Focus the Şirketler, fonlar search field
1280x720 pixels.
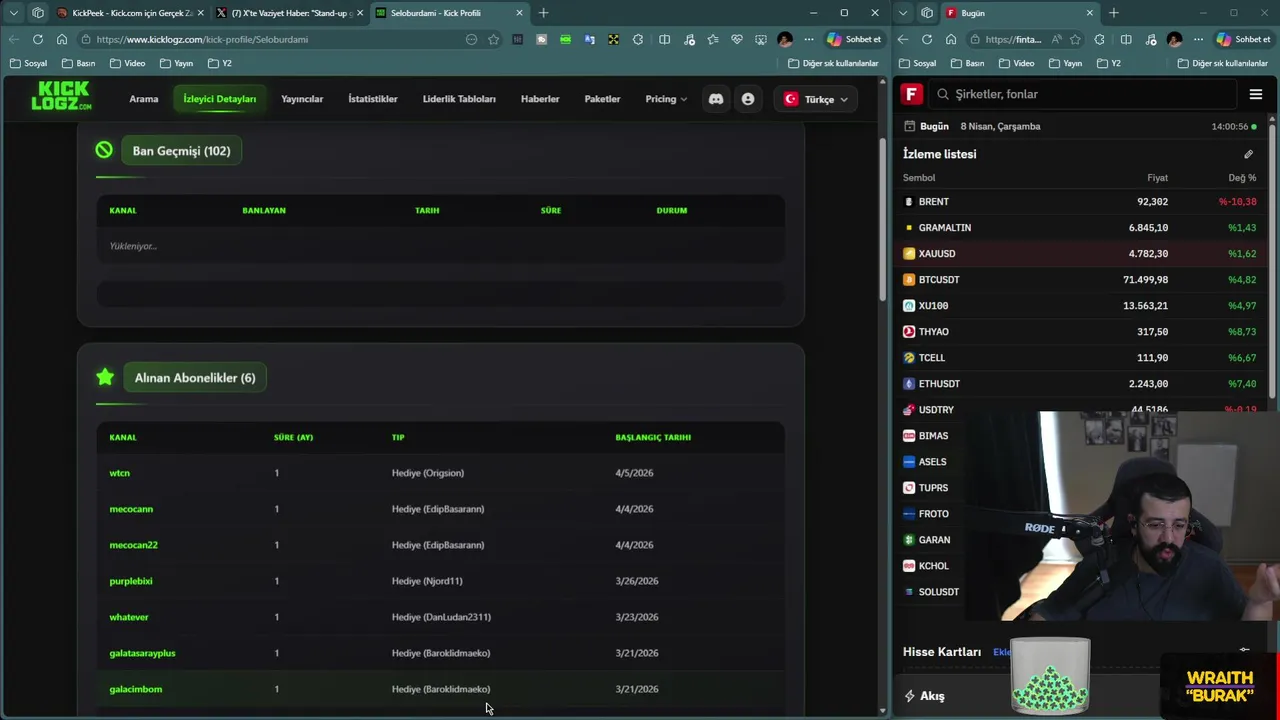click(1083, 94)
